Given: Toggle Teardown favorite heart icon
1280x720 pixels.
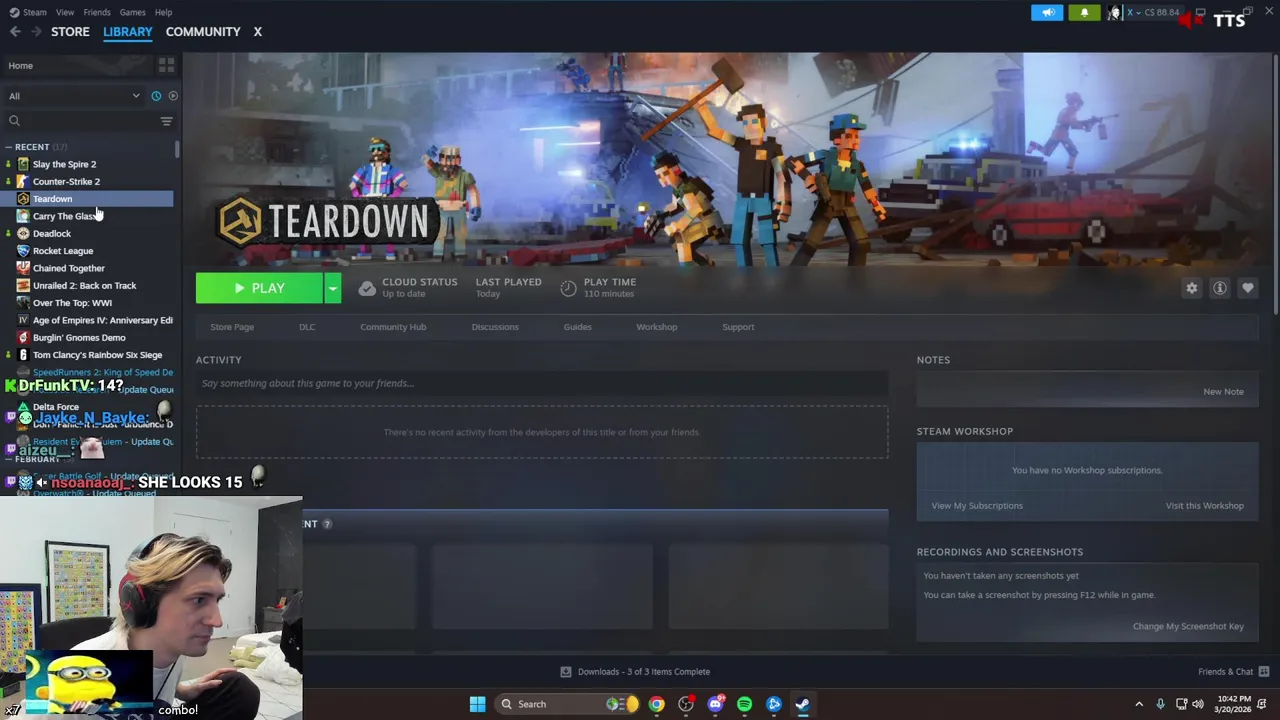Looking at the screenshot, I should pos(1248,288).
